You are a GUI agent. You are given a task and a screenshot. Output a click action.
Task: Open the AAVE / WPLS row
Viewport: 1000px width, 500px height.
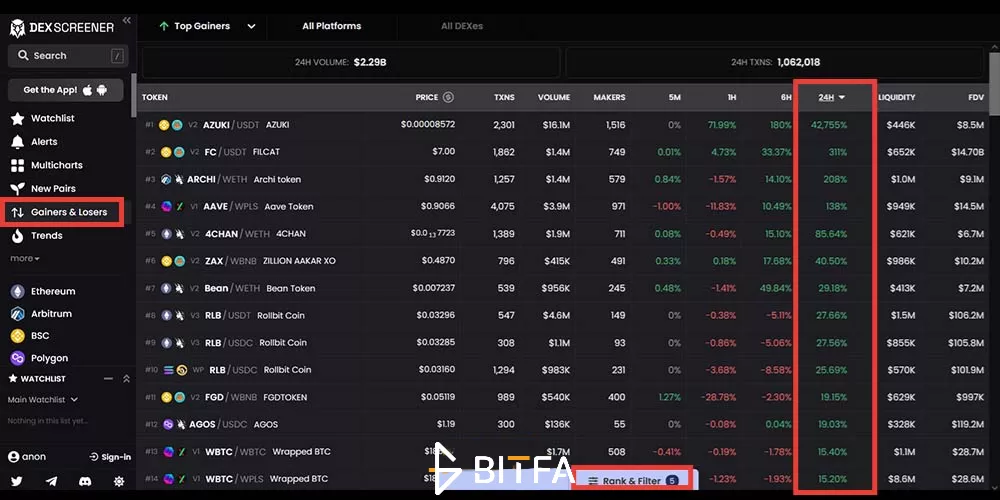564,207
